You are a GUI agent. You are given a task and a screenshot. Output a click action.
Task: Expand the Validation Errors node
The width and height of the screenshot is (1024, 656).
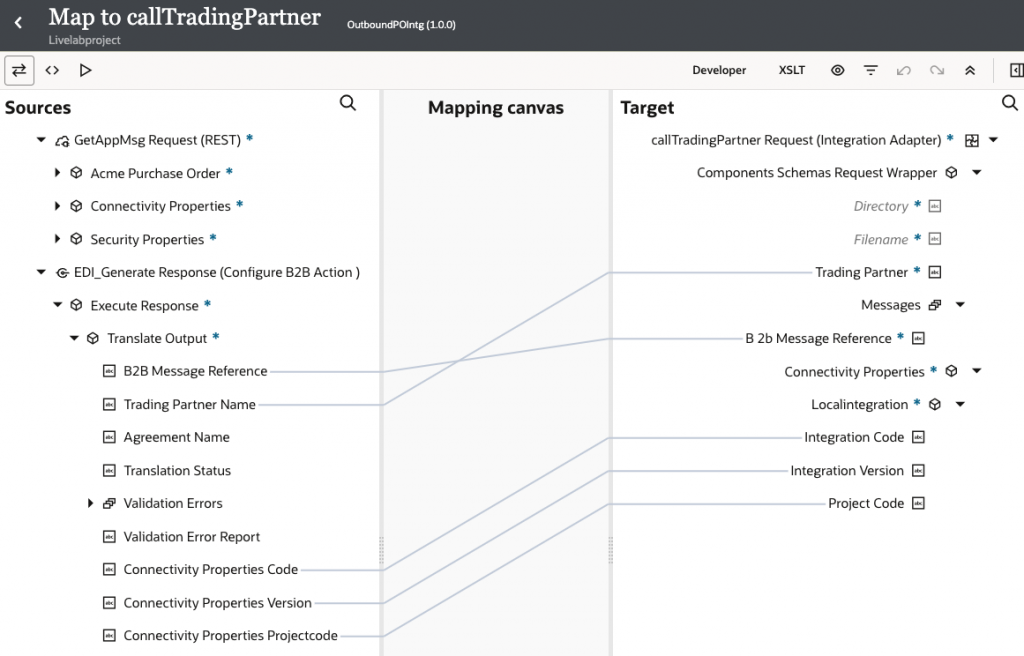coord(91,503)
